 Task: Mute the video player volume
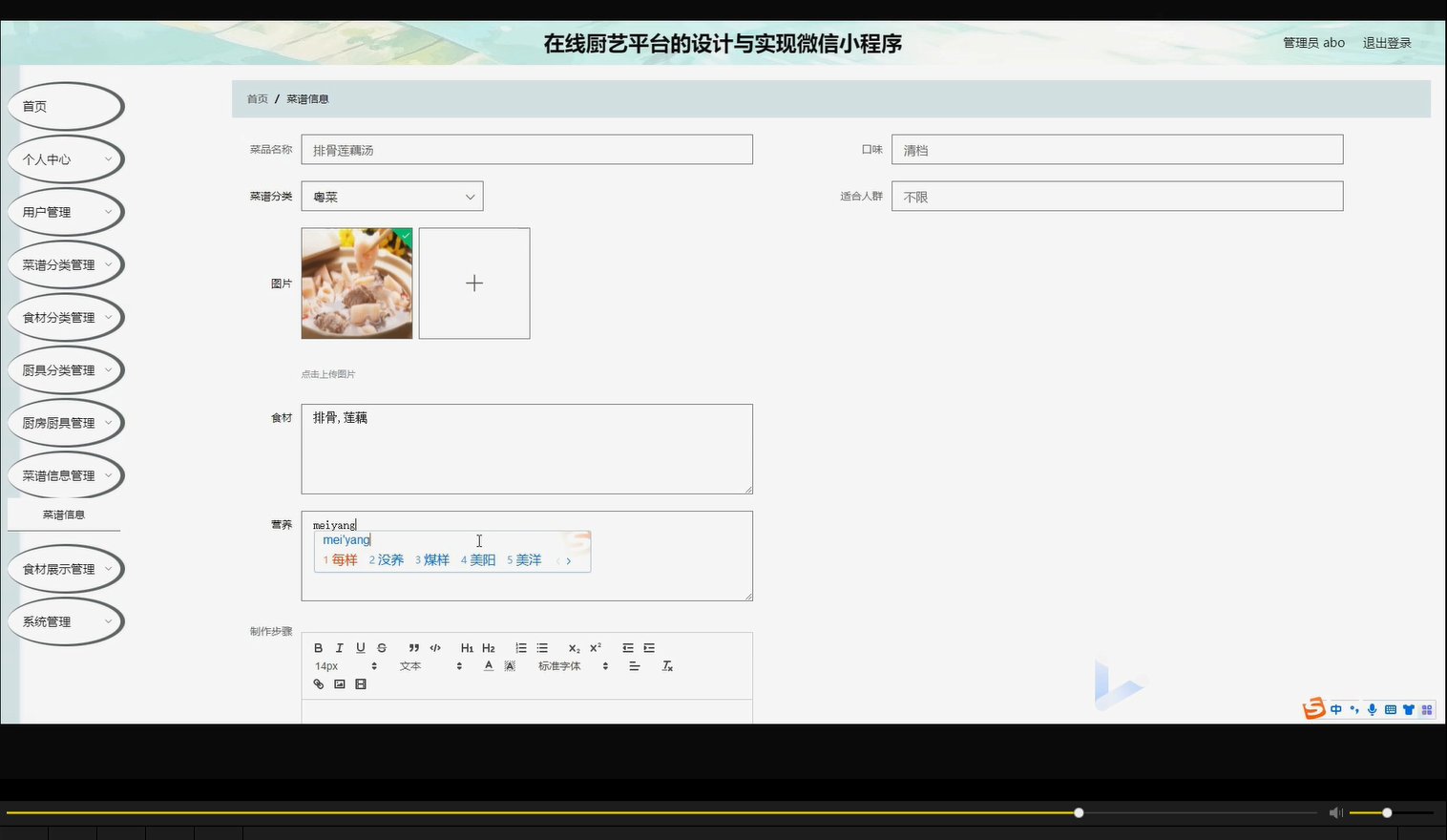coord(1336,812)
